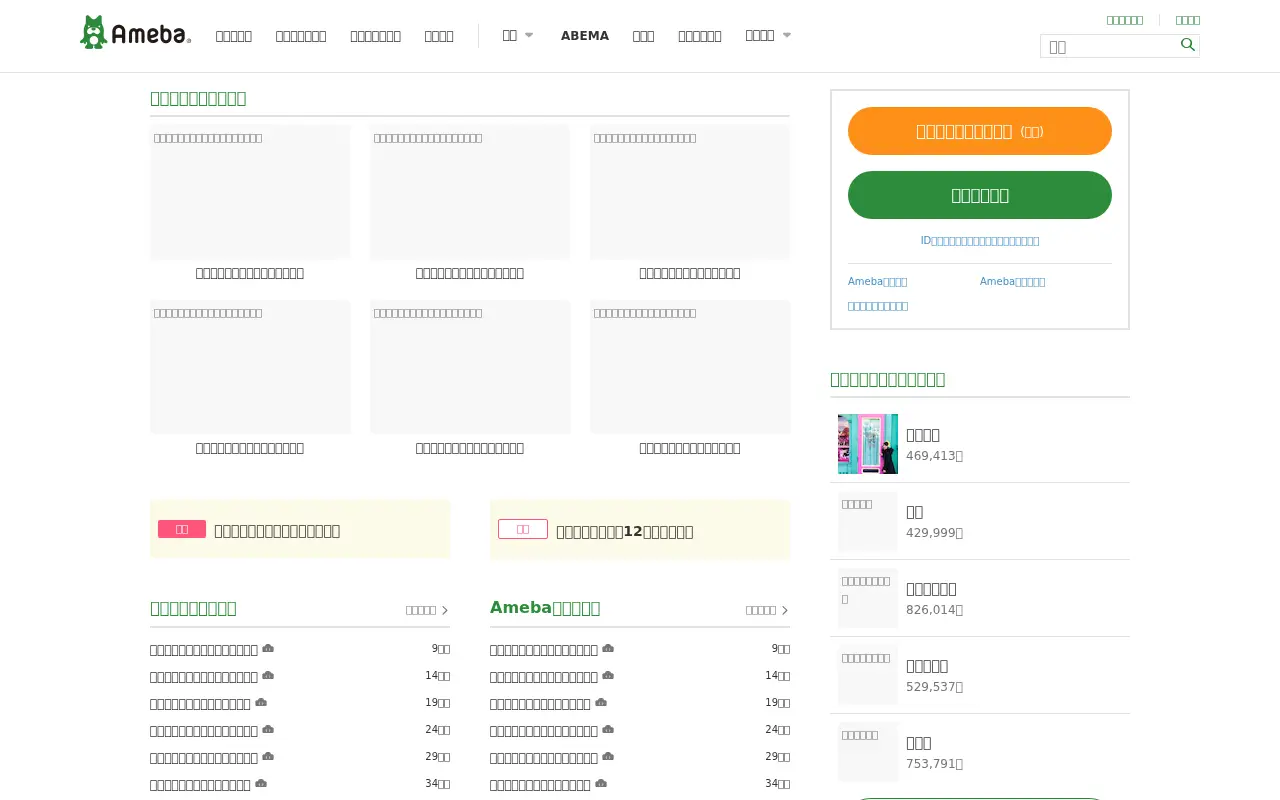Expand the dropdown arrow left of ABEMA
The height and width of the screenshot is (800, 1280).
tap(529, 35)
